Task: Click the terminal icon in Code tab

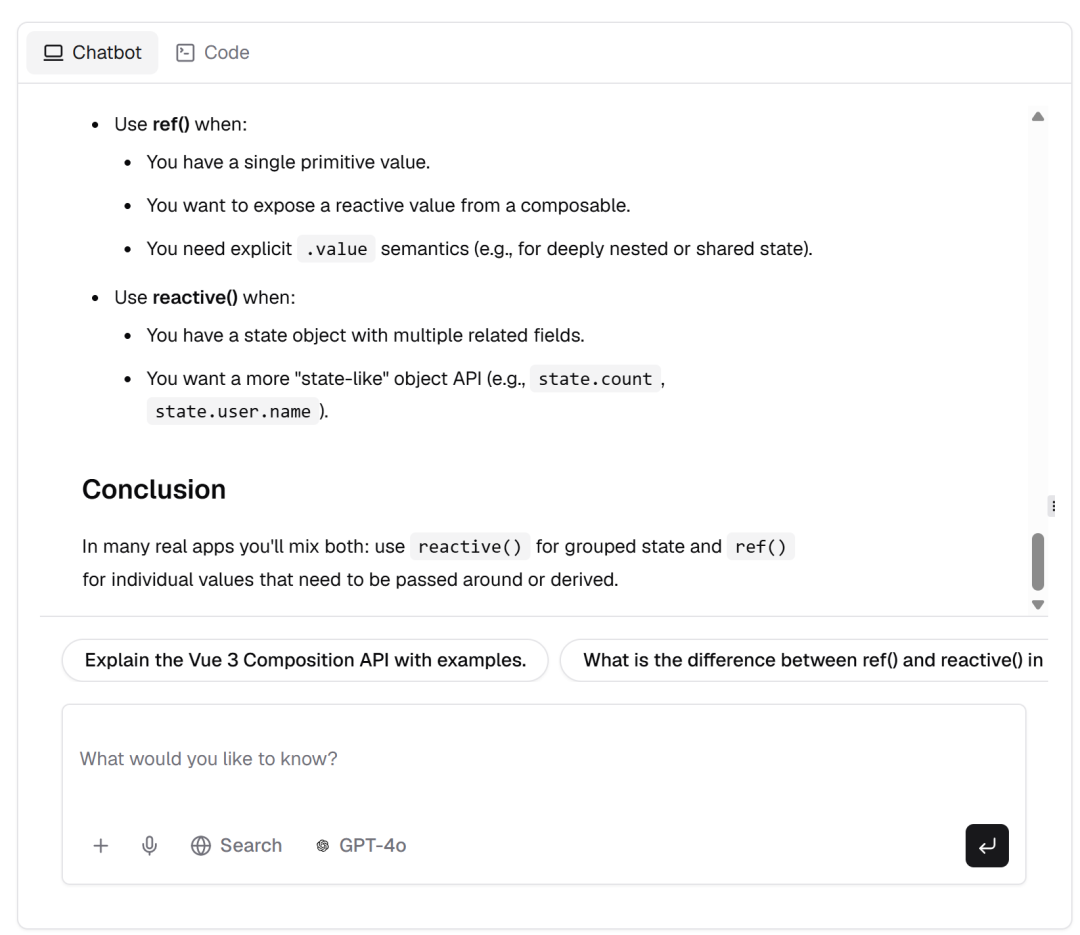Action: (185, 52)
